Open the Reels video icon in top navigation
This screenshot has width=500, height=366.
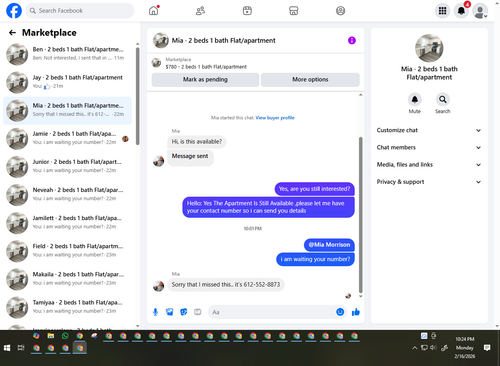point(247,11)
